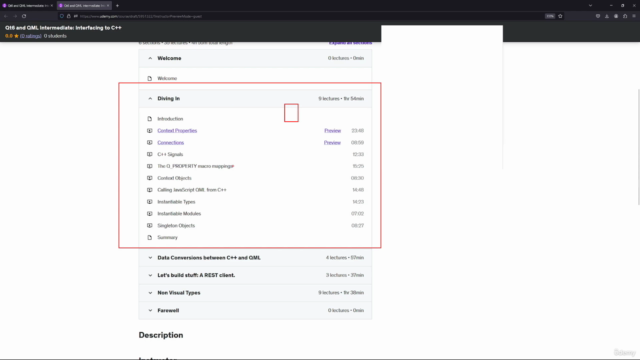Select the second Qt6 and QML tab
This screenshot has height=360, width=640.
pyautogui.click(x=84, y=6)
